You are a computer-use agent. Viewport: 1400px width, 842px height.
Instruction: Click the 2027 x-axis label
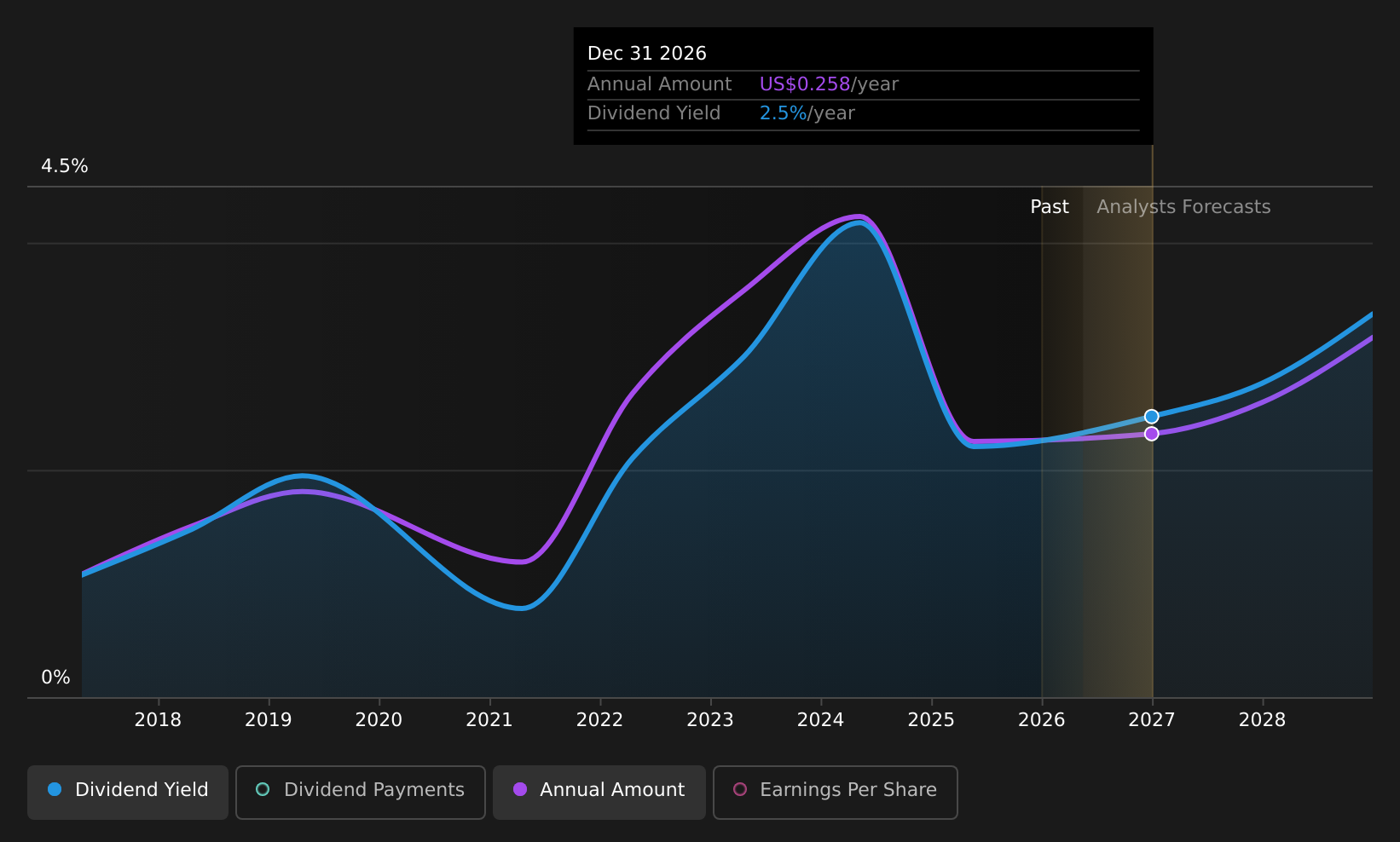click(x=1152, y=720)
